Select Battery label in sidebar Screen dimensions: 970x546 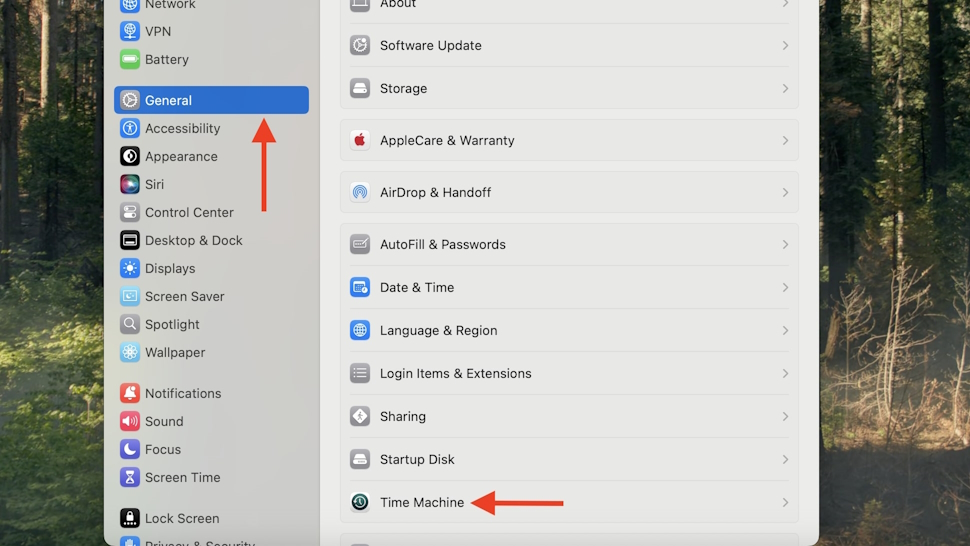[167, 59]
